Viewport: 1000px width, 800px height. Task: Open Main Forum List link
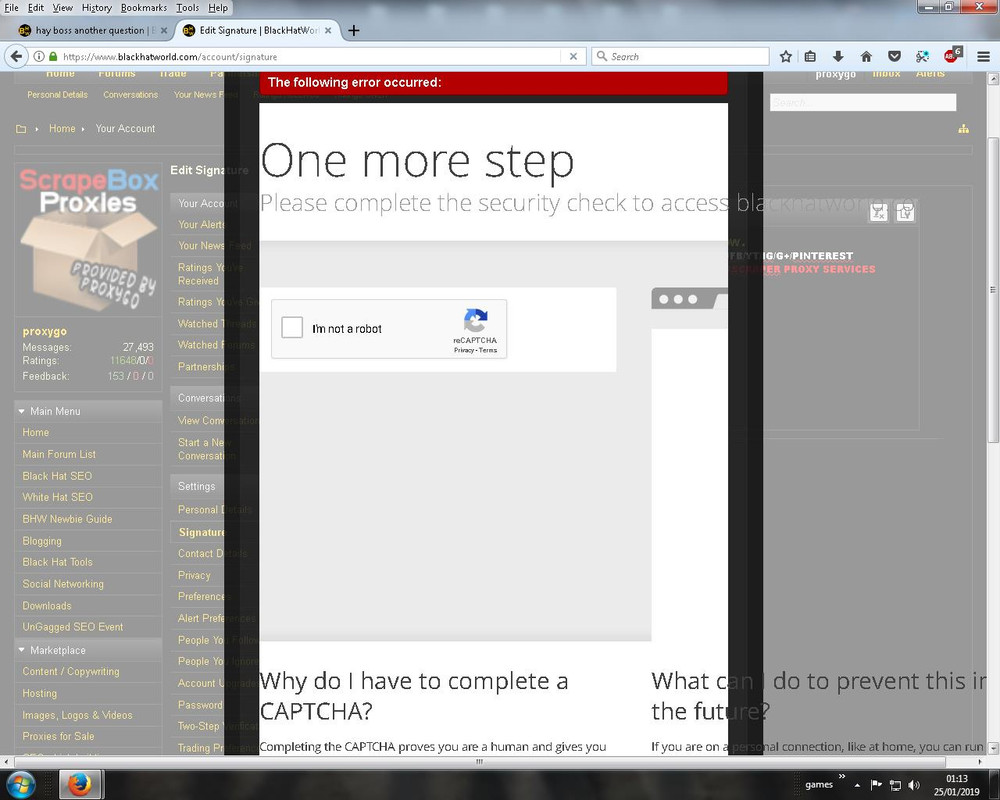pyautogui.click(x=59, y=454)
